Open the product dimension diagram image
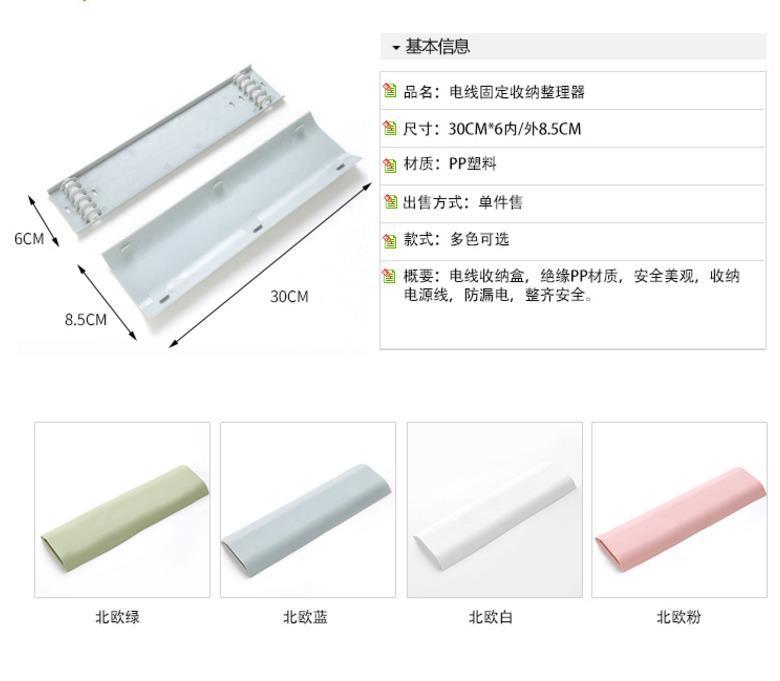This screenshot has height=681, width=780. click(x=194, y=204)
